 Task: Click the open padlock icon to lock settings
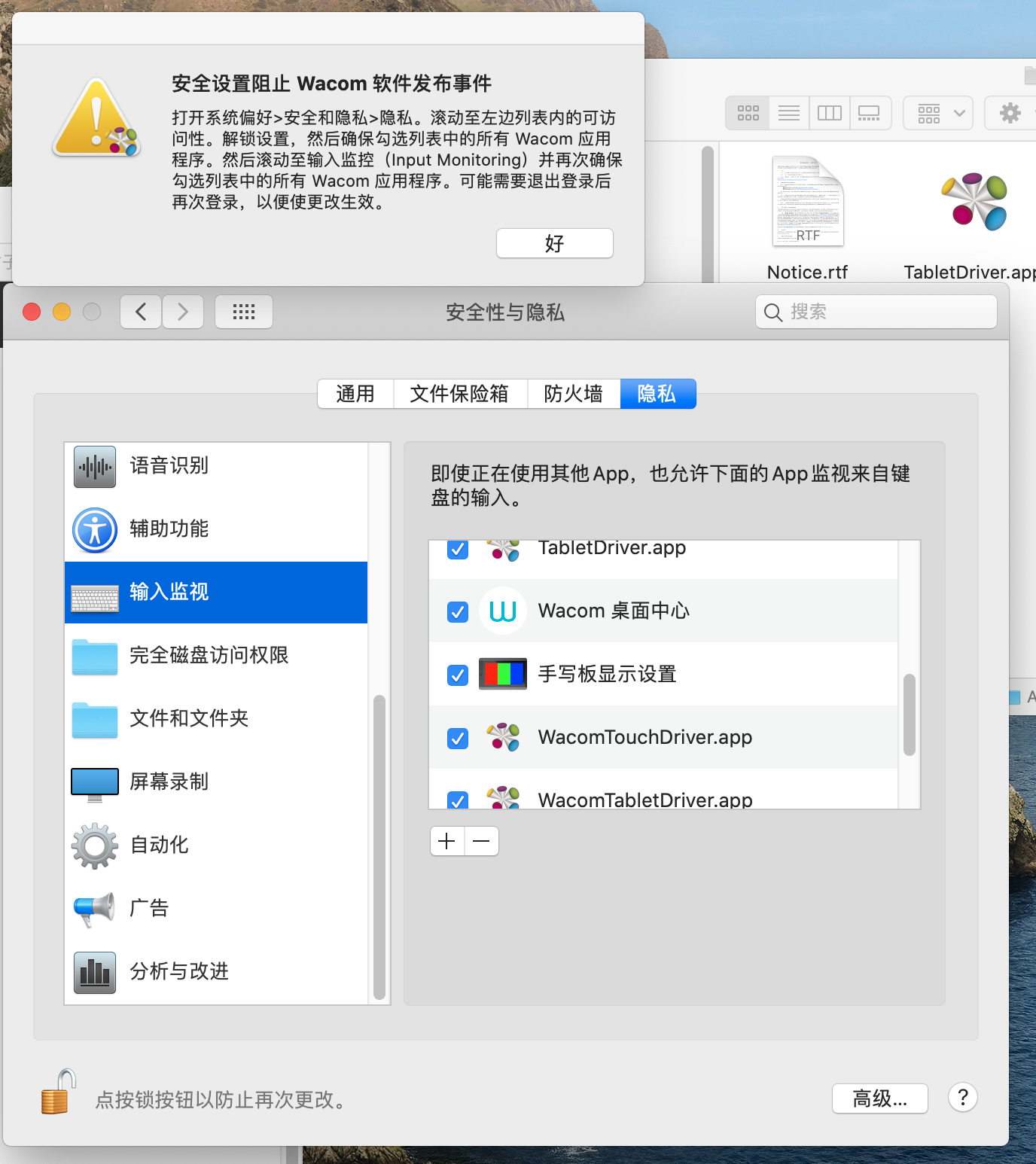pyautogui.click(x=59, y=1092)
